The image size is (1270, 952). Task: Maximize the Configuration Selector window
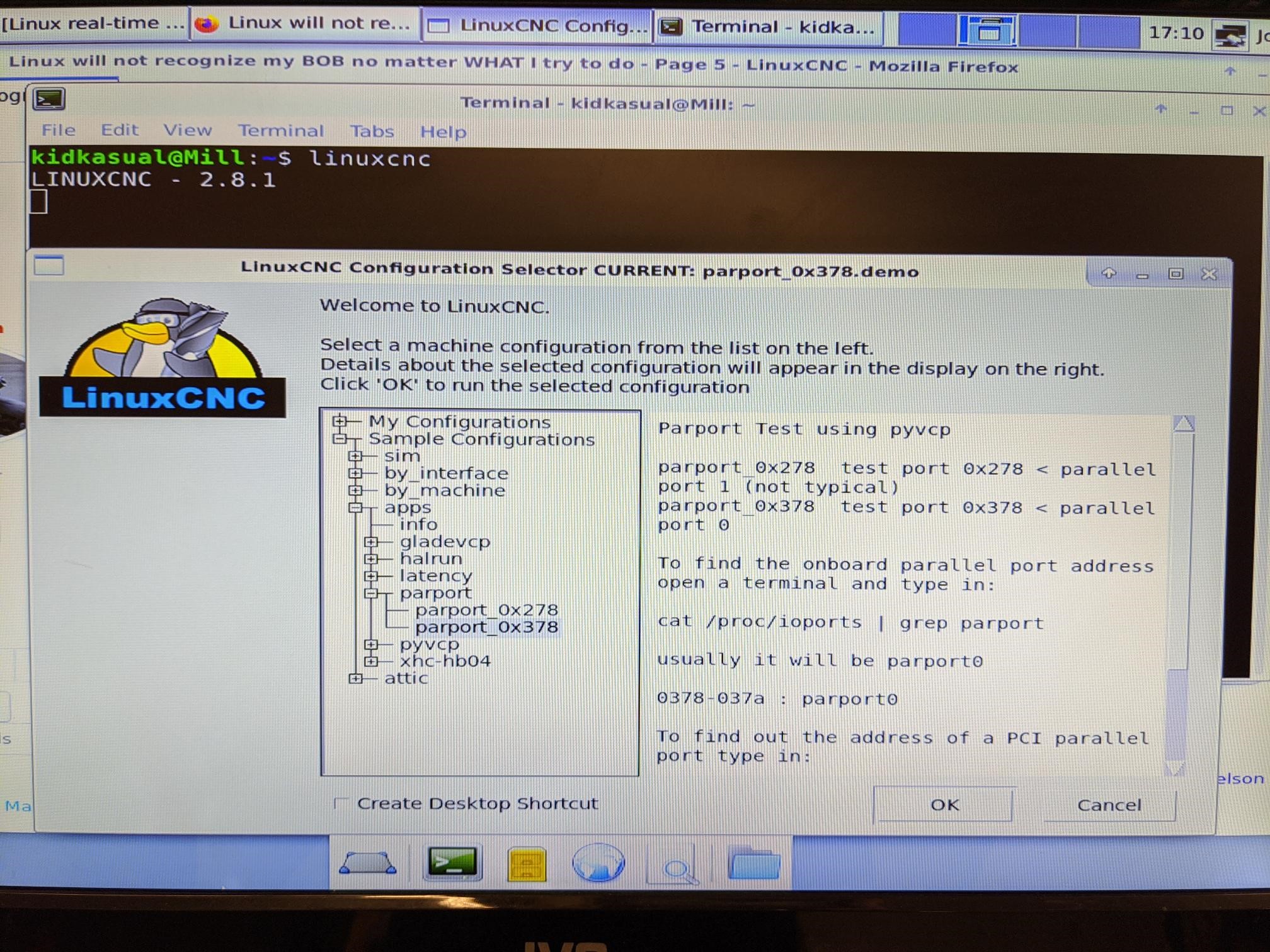point(1176,274)
